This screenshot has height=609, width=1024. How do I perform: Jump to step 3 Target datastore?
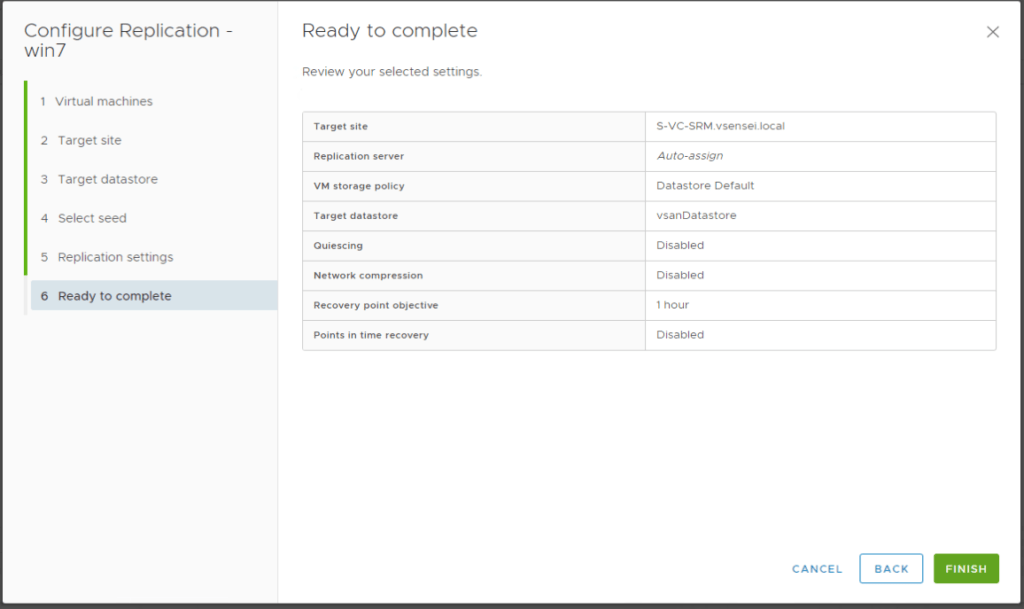click(x=107, y=179)
